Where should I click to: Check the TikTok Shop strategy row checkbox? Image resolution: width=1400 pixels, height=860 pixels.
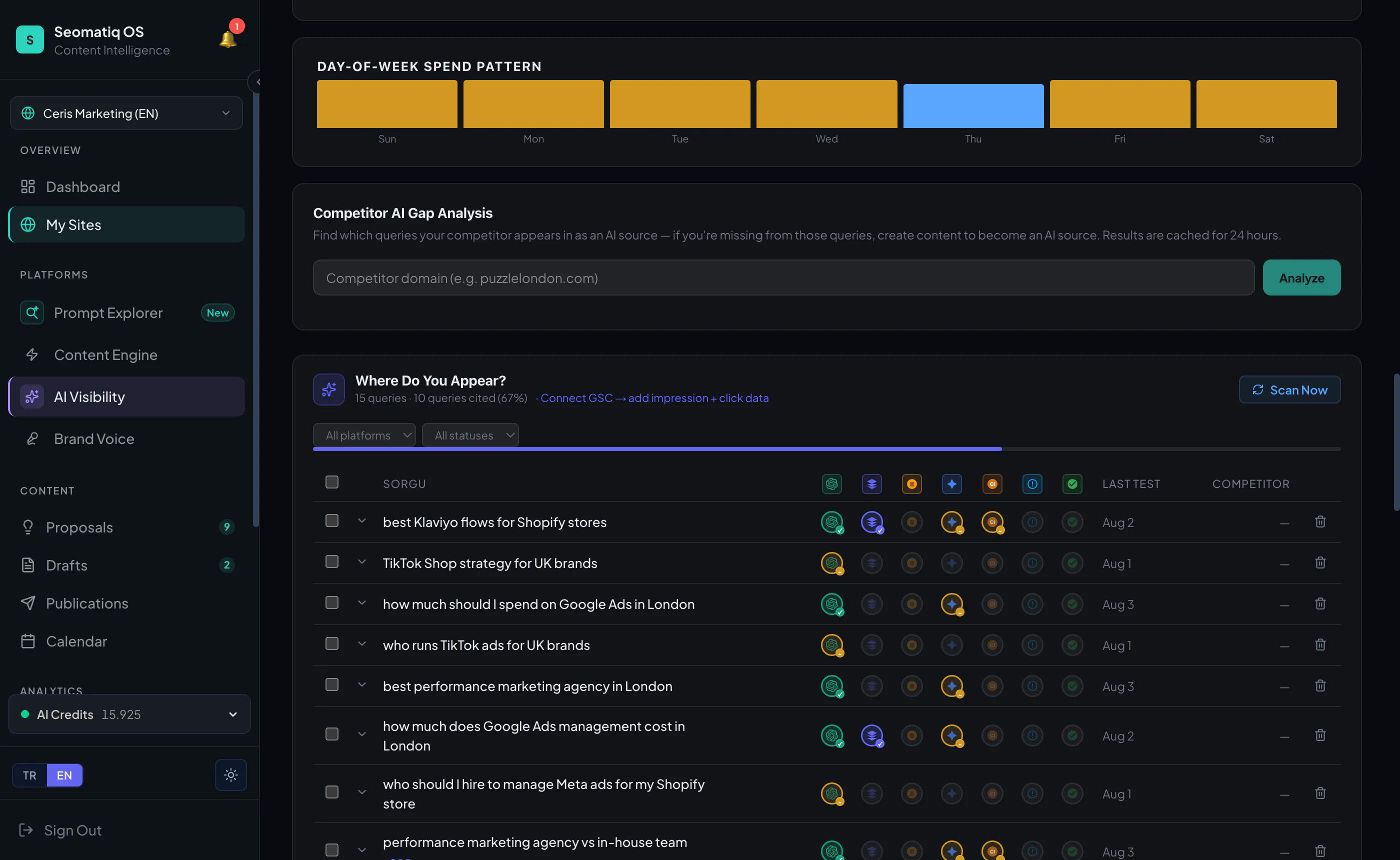tap(331, 562)
